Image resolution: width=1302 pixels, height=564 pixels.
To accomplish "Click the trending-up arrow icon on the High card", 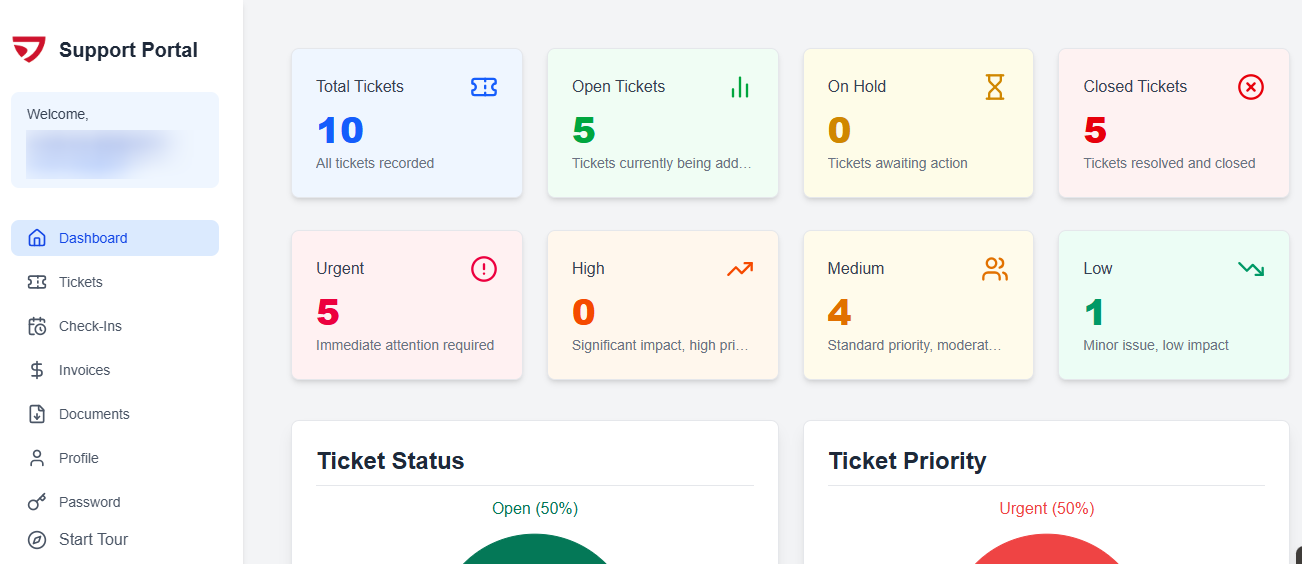I will [x=740, y=269].
